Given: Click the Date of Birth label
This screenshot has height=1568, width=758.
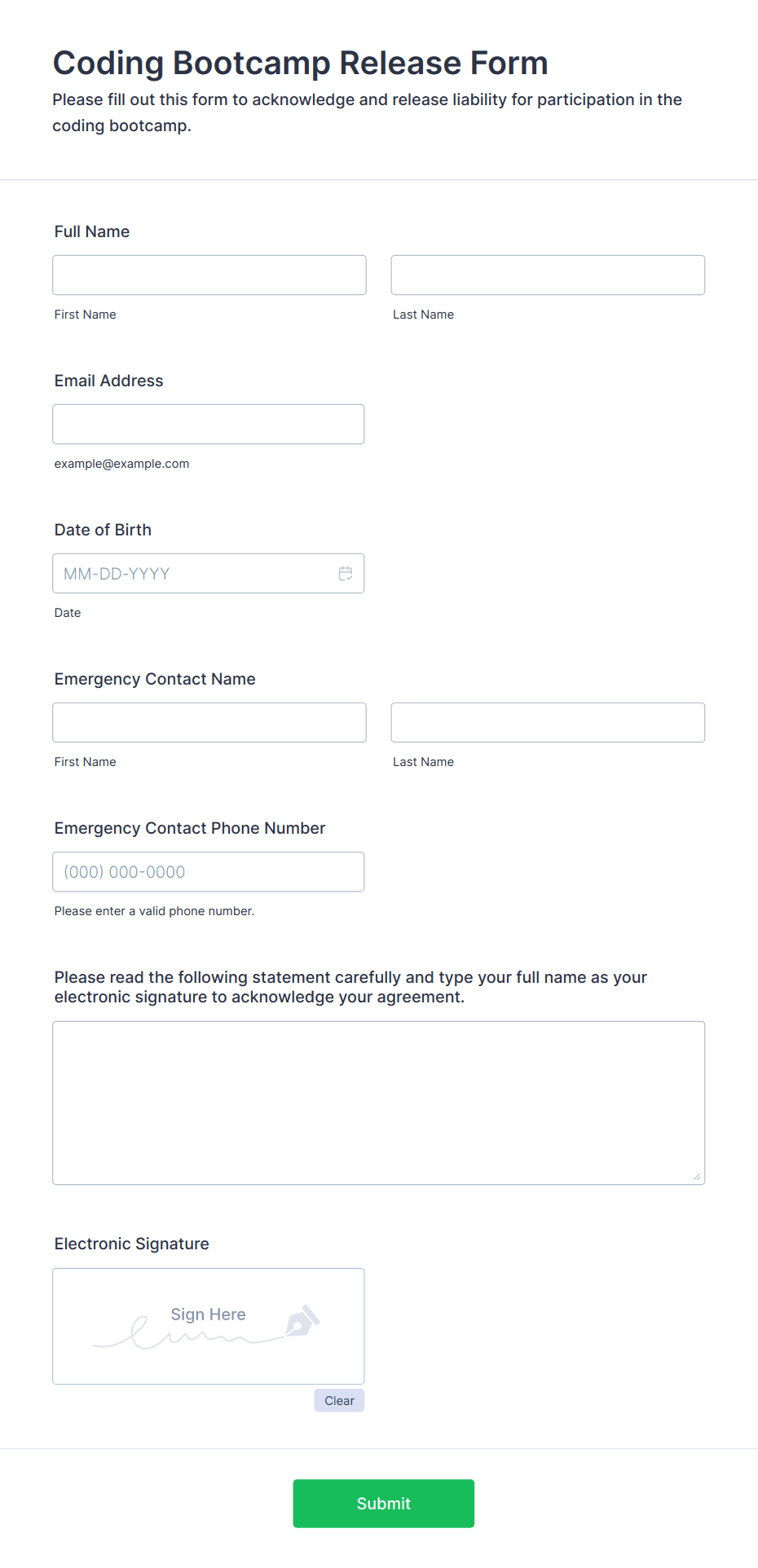Looking at the screenshot, I should [103, 530].
